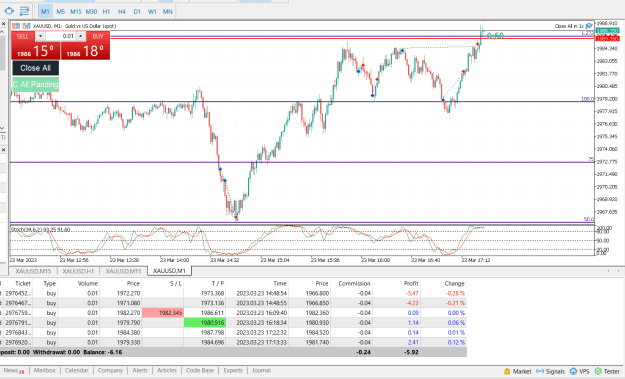Sort trades by Change column
Screen dimensions: 625x379
[454, 283]
